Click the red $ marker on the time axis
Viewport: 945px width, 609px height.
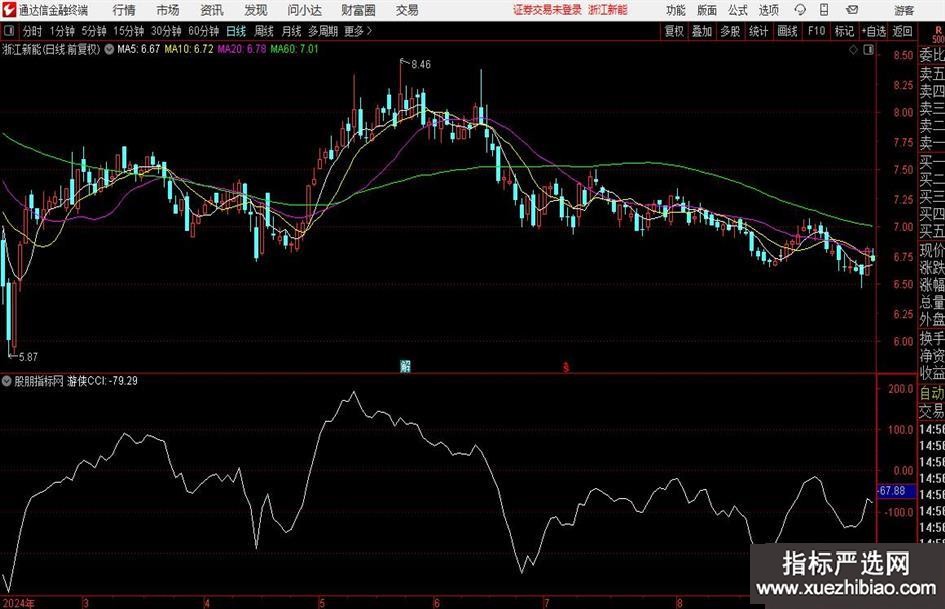(565, 367)
